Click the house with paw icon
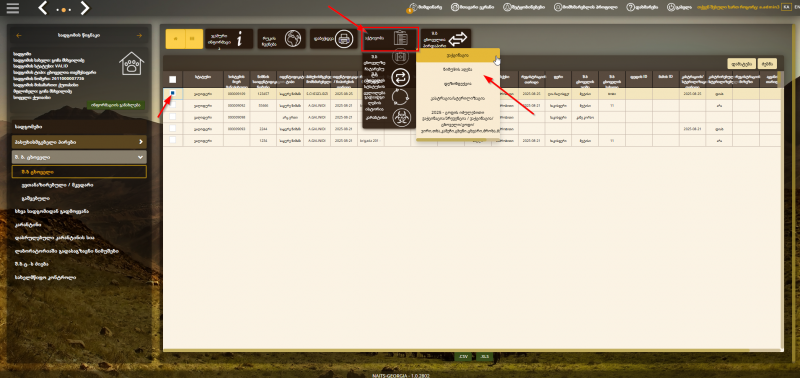The width and height of the screenshot is (800, 378). pyautogui.click(x=132, y=64)
